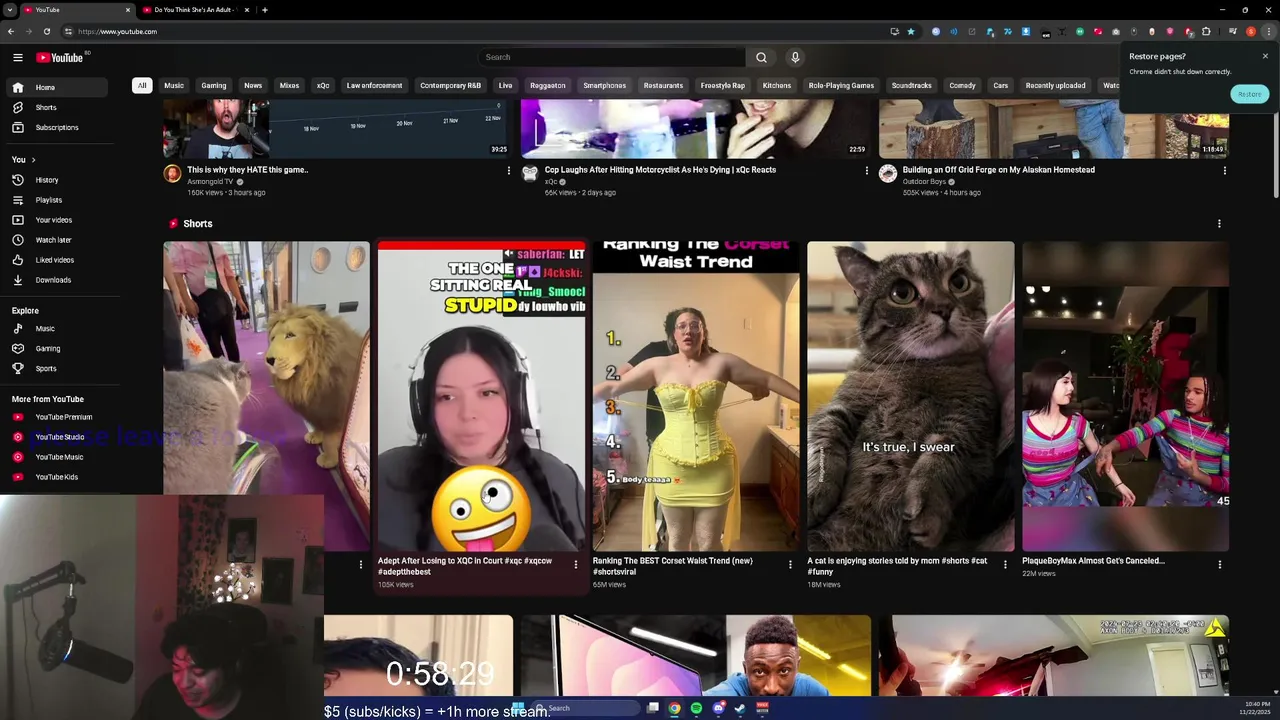Viewport: 1280px width, 720px height.
Task: Open Discord from the taskbar
Action: (x=718, y=708)
